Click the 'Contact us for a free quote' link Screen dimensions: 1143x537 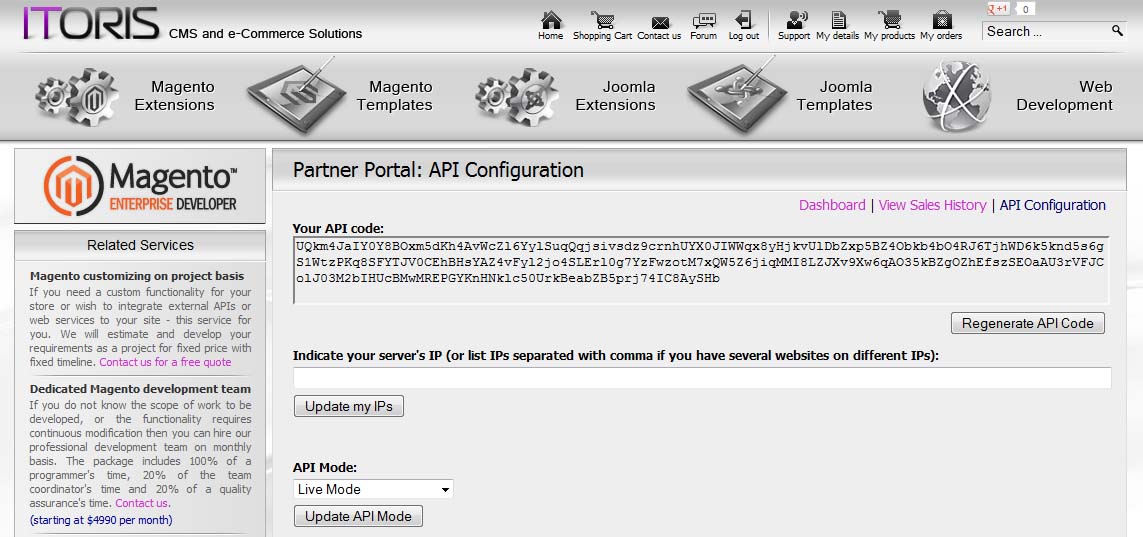[x=165, y=362]
